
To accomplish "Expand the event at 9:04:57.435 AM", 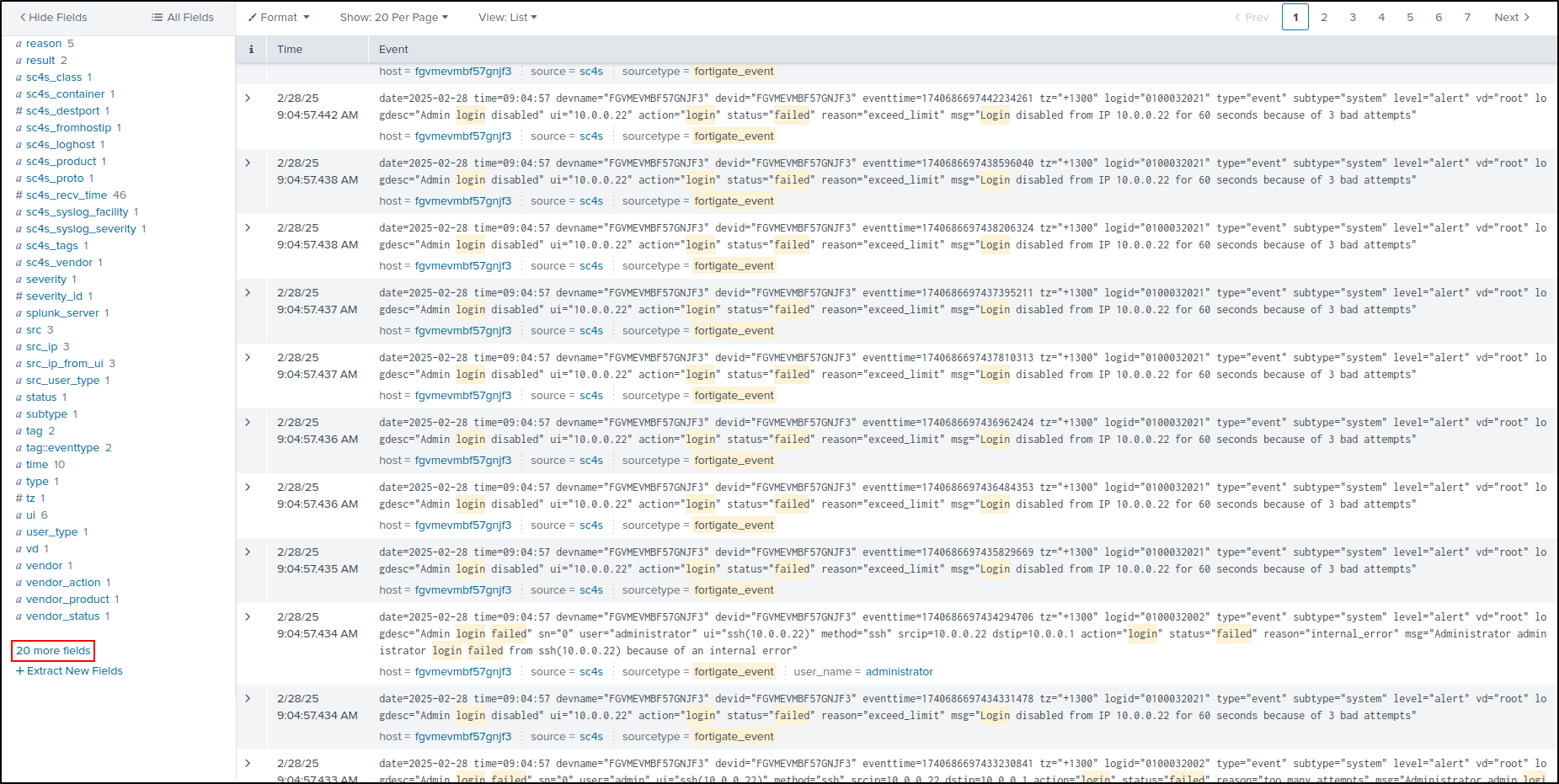I will [248, 552].
